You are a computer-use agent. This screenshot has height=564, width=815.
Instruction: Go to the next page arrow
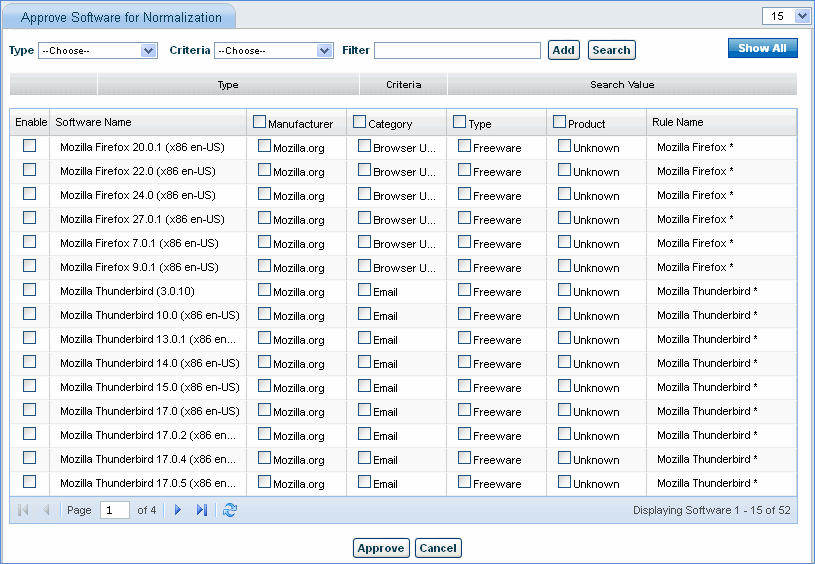[x=178, y=510]
